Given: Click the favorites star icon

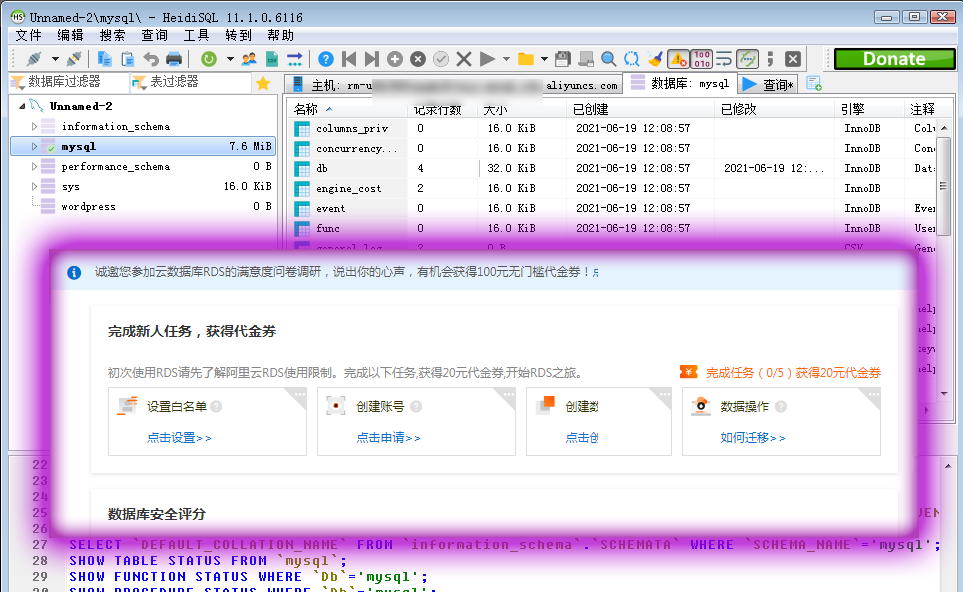Looking at the screenshot, I should [x=263, y=83].
